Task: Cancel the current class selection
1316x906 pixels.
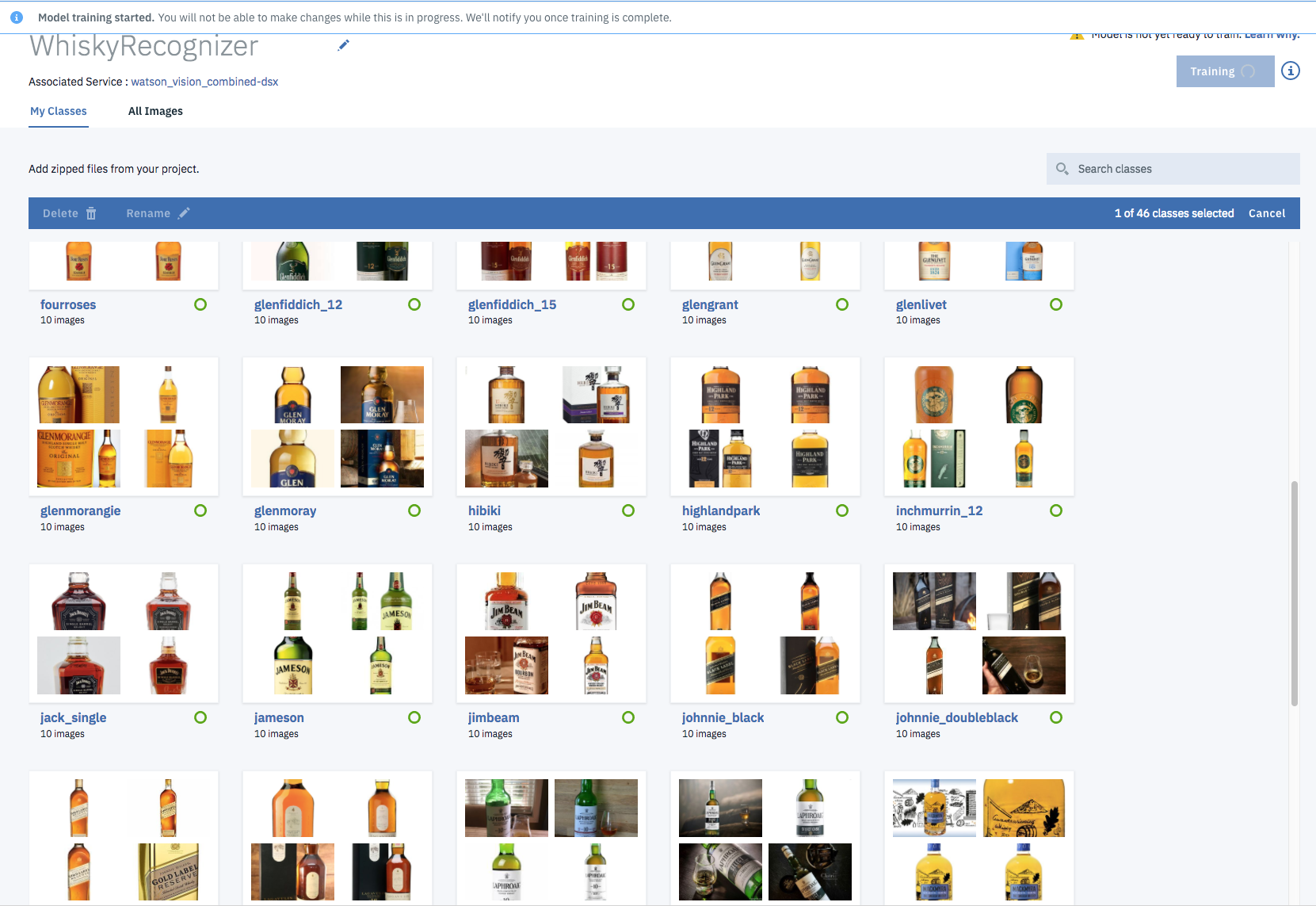Action: coord(1267,213)
